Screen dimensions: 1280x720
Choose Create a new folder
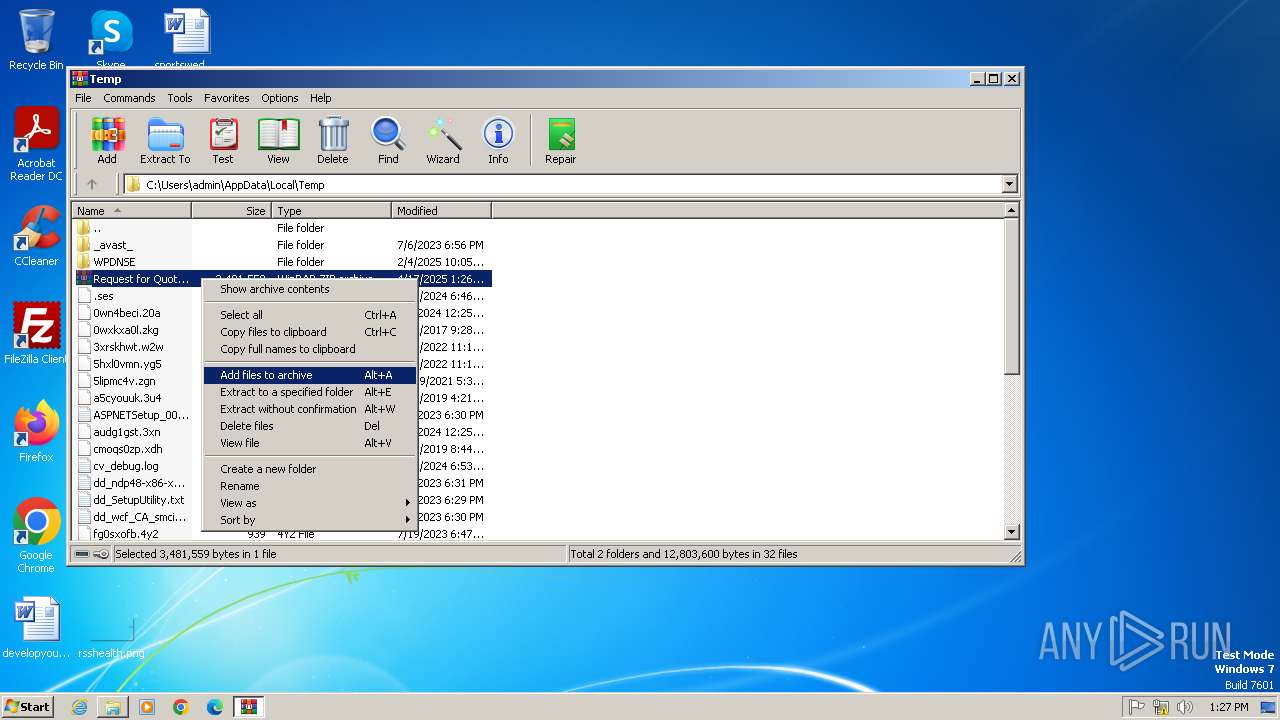point(310,469)
